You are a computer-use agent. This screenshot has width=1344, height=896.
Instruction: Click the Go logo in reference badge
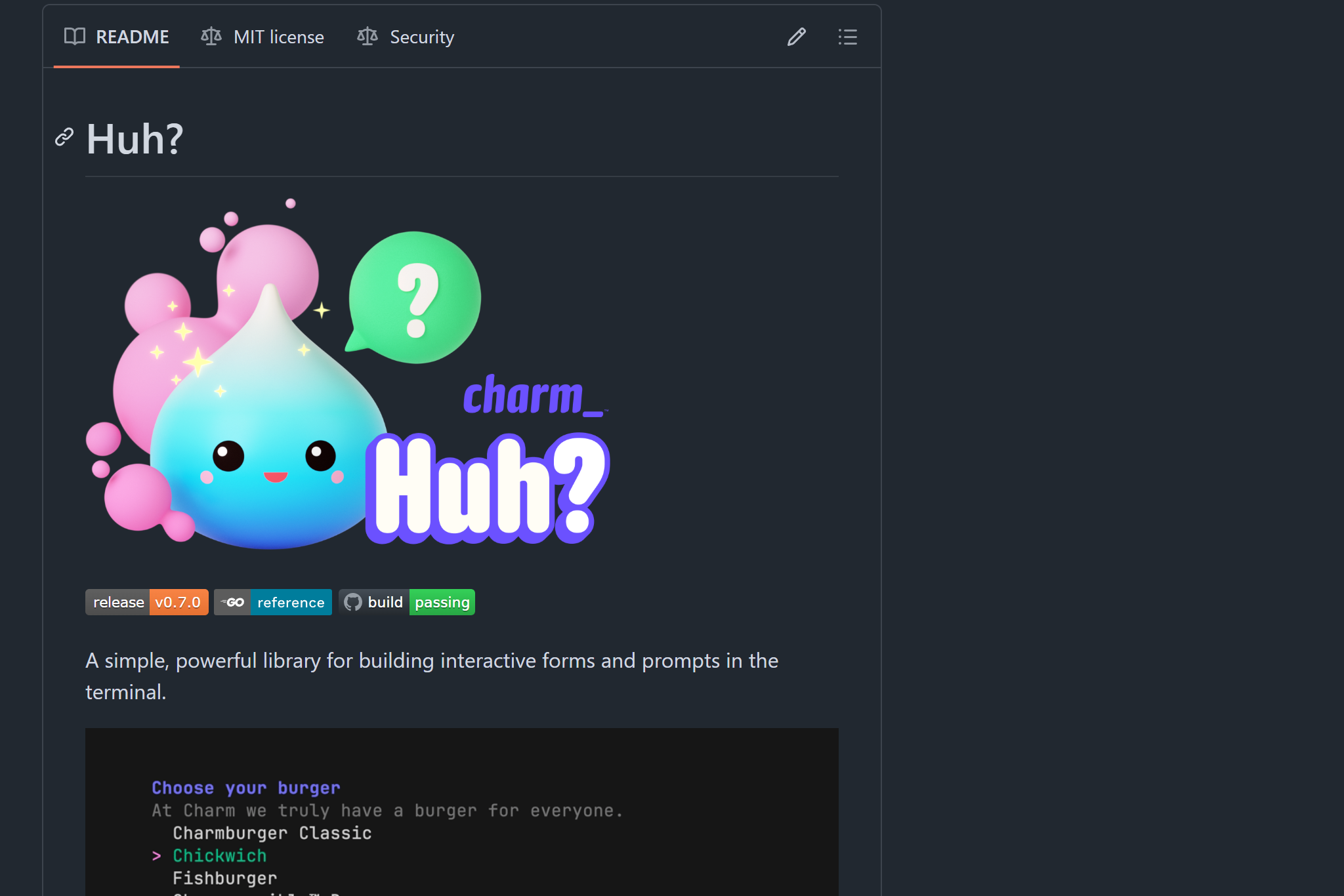click(232, 602)
